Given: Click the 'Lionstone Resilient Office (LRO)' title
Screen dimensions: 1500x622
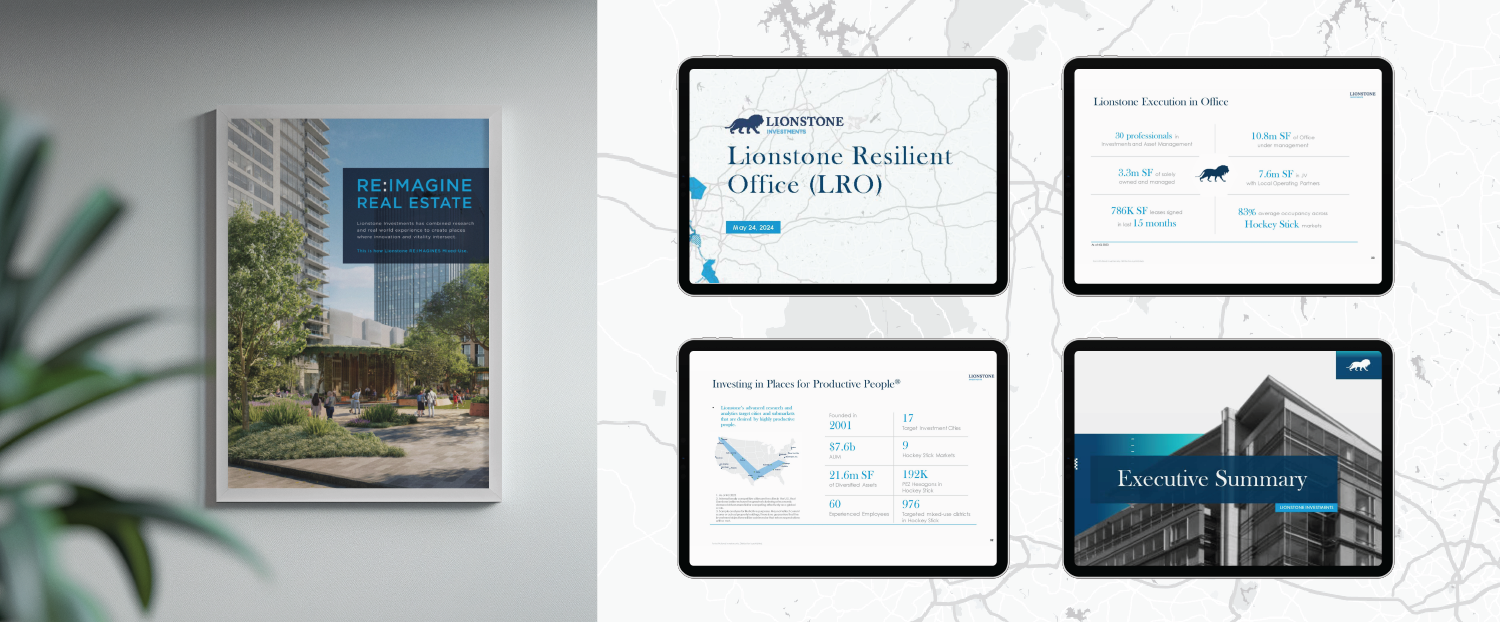Looking at the screenshot, I should click(x=839, y=170).
